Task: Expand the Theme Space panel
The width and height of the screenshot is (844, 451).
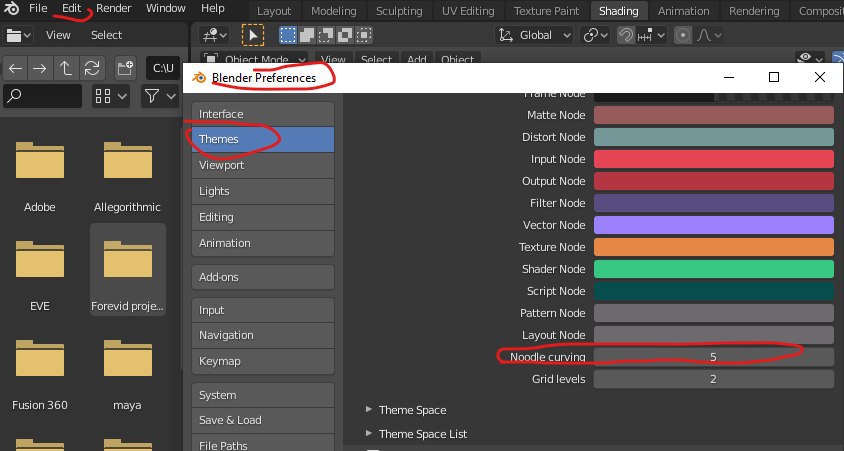Action: coord(406,410)
